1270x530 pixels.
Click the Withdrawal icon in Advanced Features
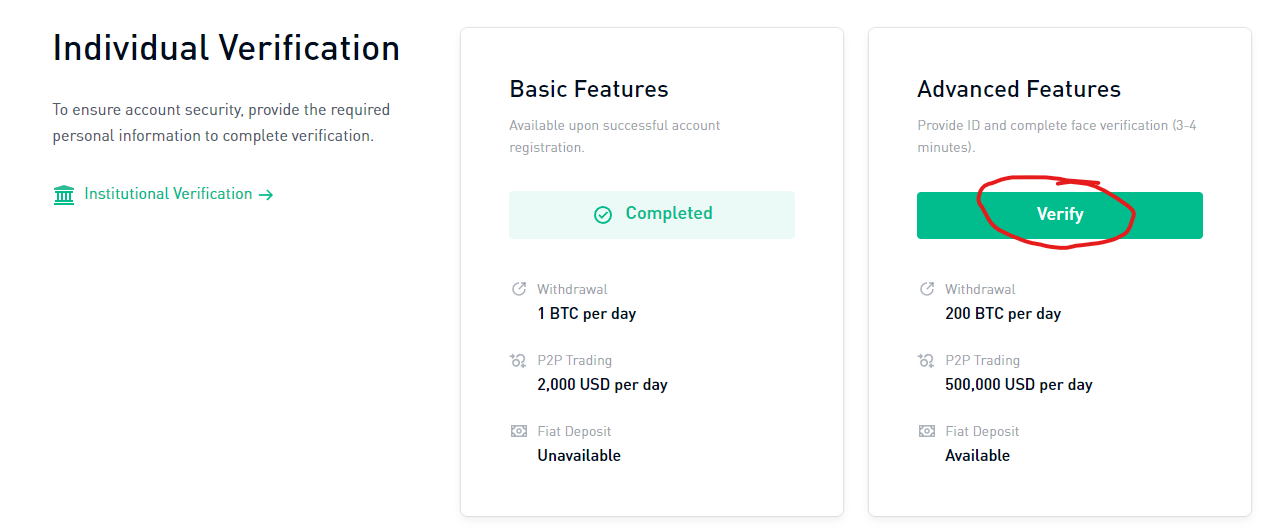tap(927, 289)
